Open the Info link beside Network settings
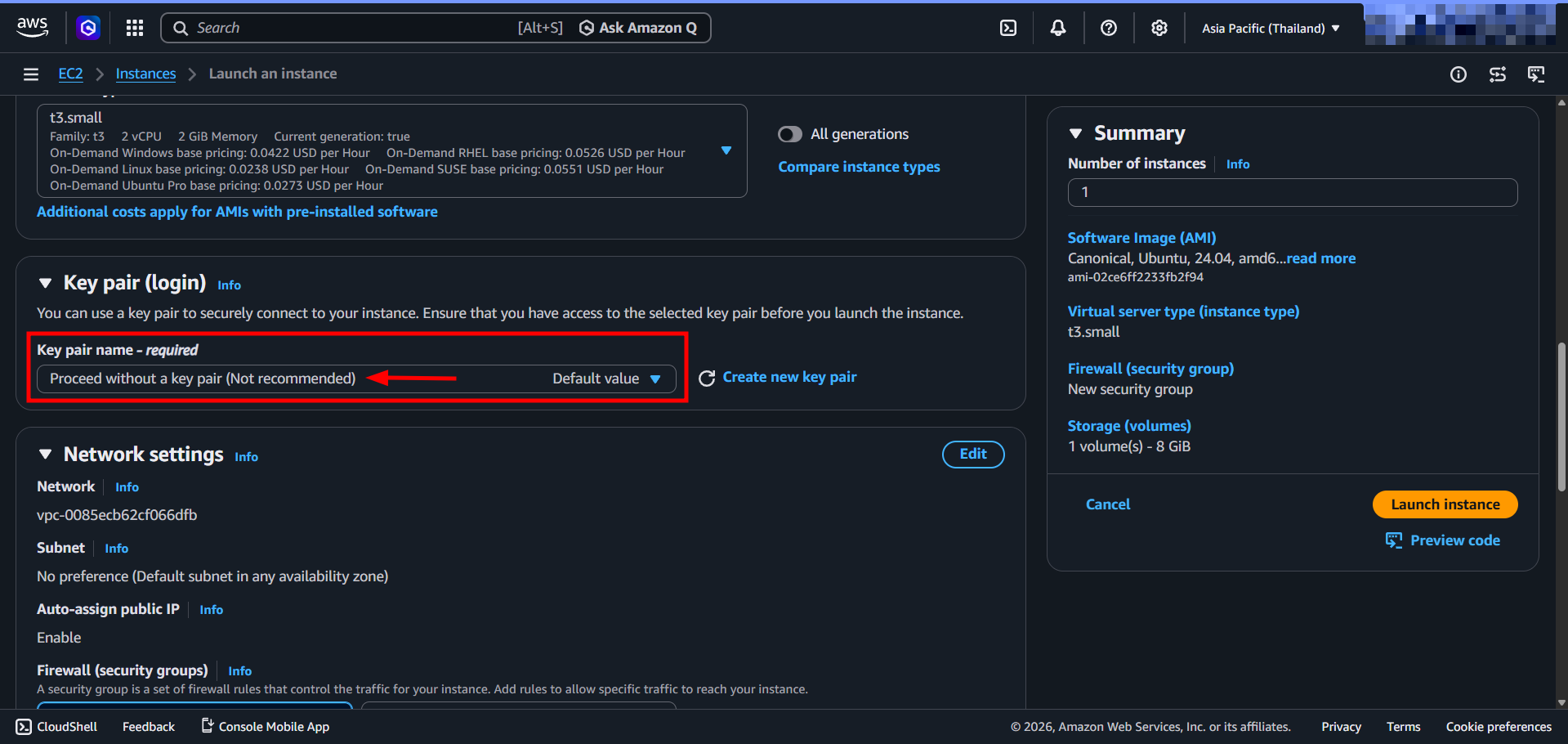This screenshot has height=744, width=1568. [246, 457]
